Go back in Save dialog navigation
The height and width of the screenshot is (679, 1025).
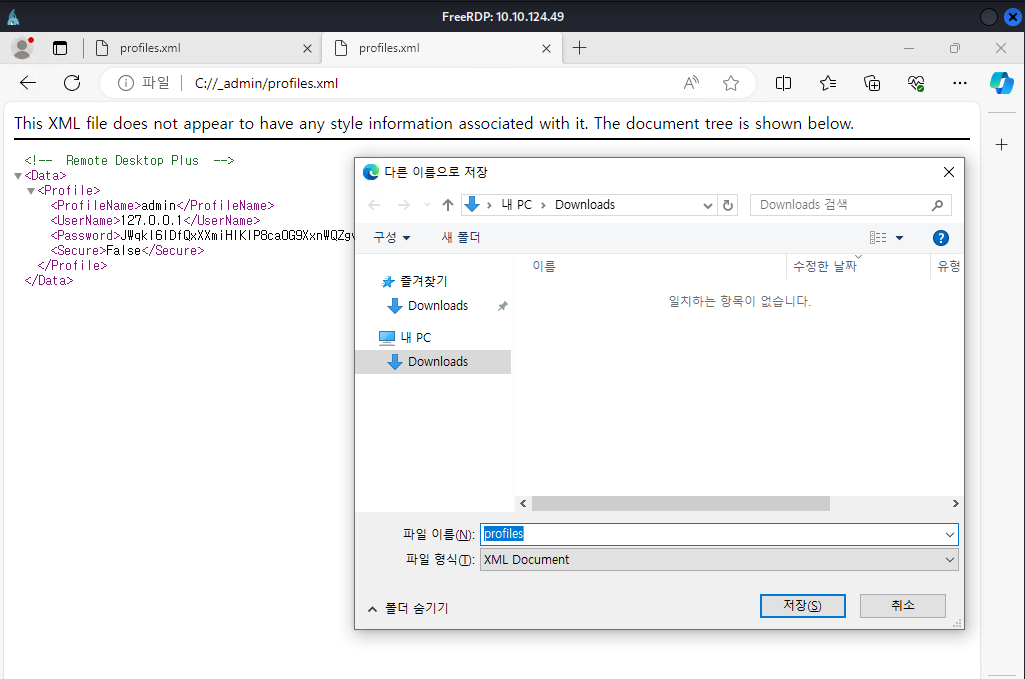(375, 205)
